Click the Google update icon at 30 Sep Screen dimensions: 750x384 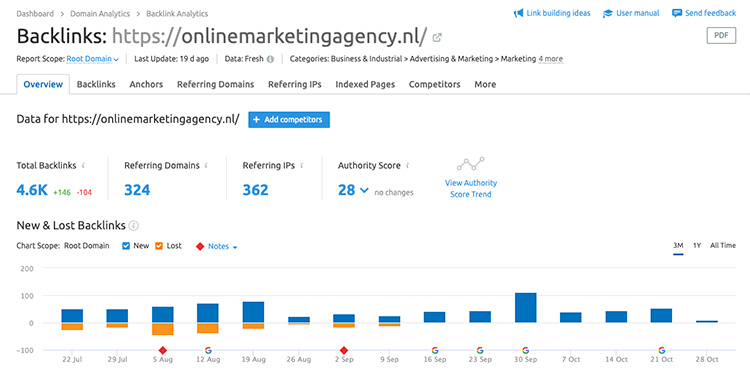coord(525,351)
